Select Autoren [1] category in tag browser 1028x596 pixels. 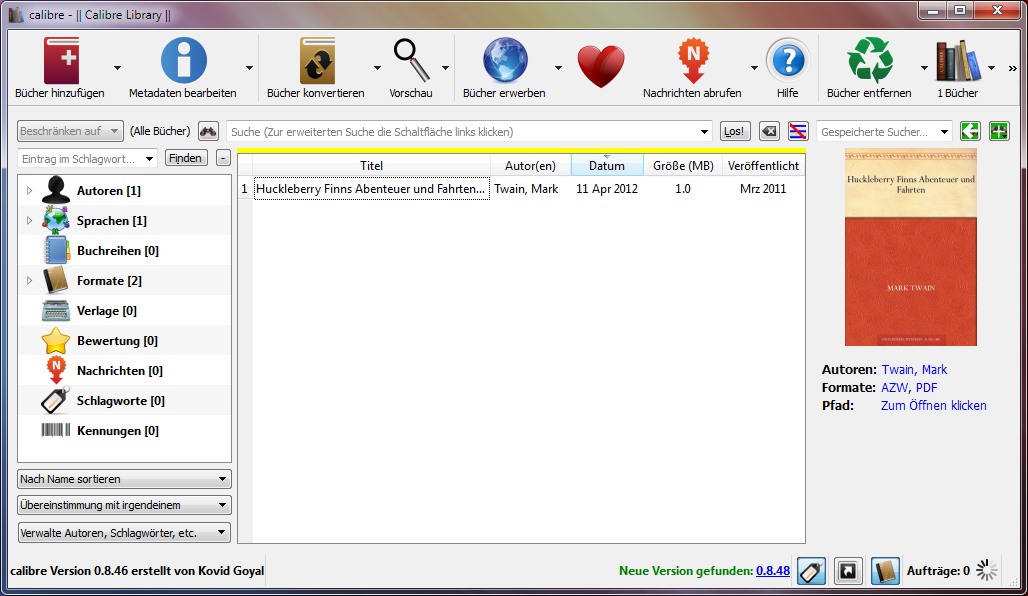click(109, 191)
